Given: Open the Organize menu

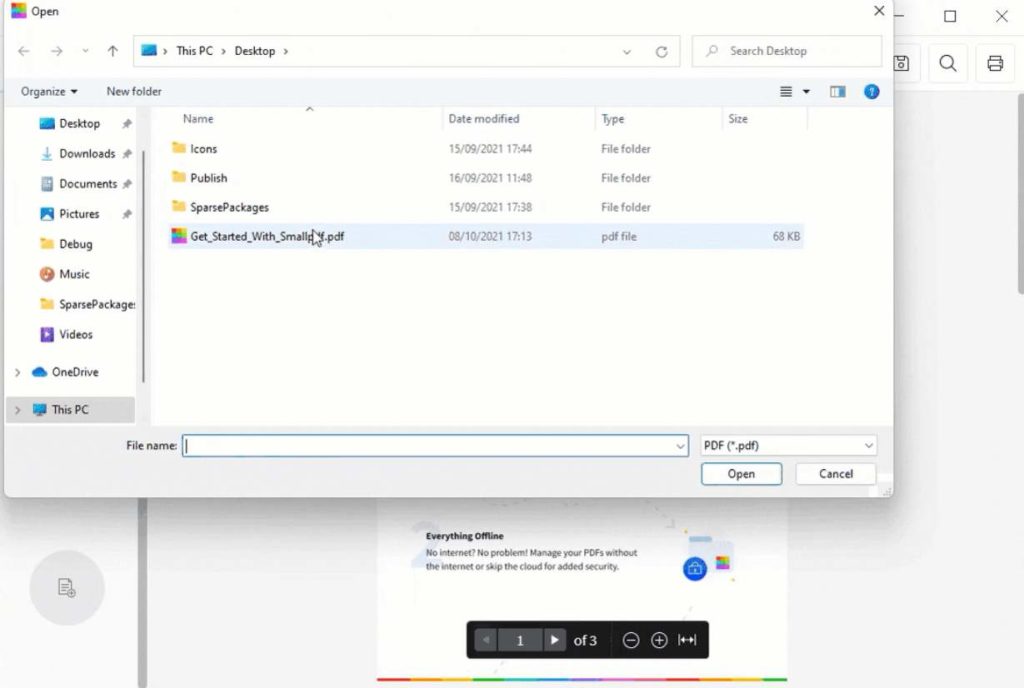Looking at the screenshot, I should coord(49,91).
